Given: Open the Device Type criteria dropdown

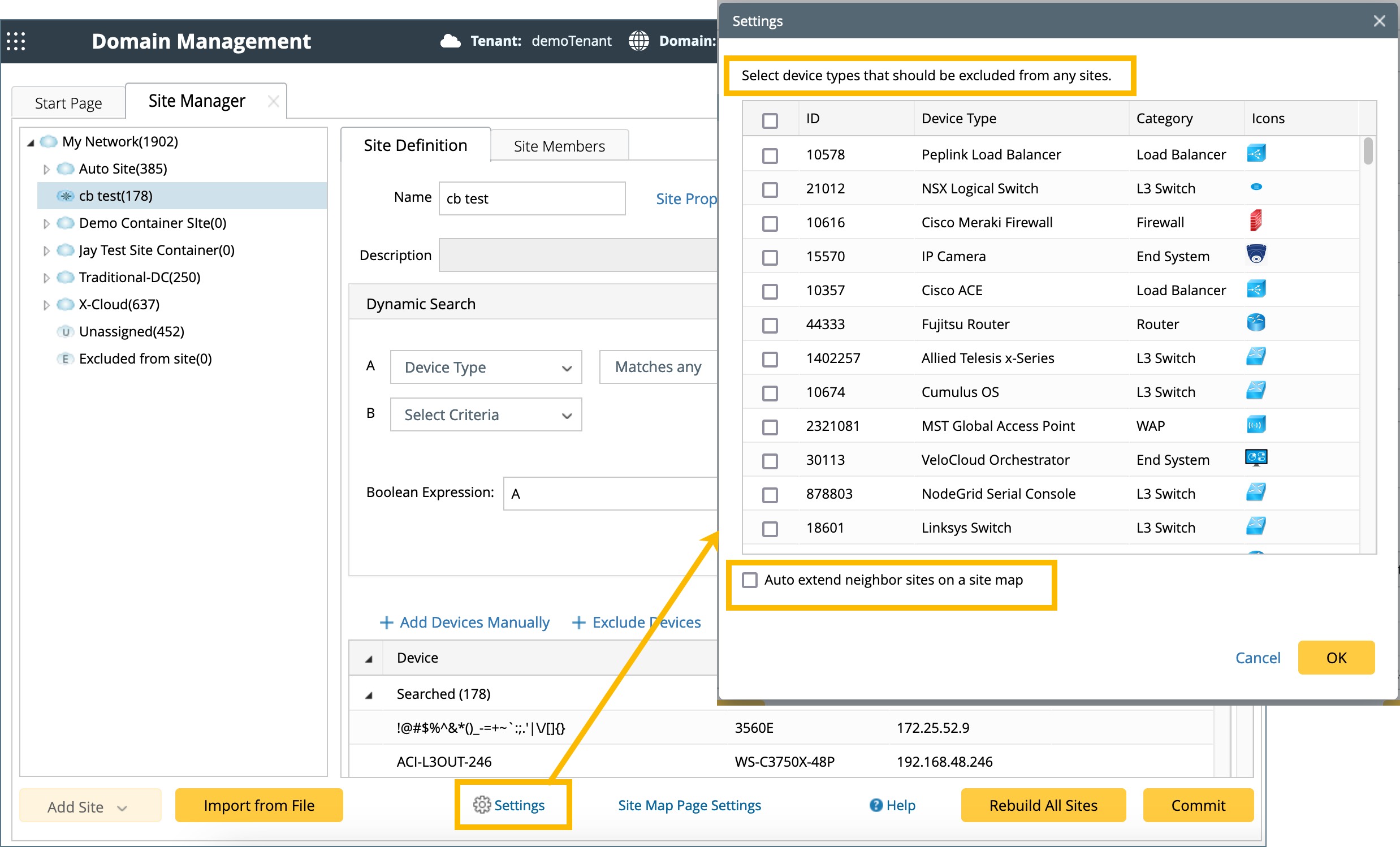Looking at the screenshot, I should pyautogui.click(x=486, y=367).
